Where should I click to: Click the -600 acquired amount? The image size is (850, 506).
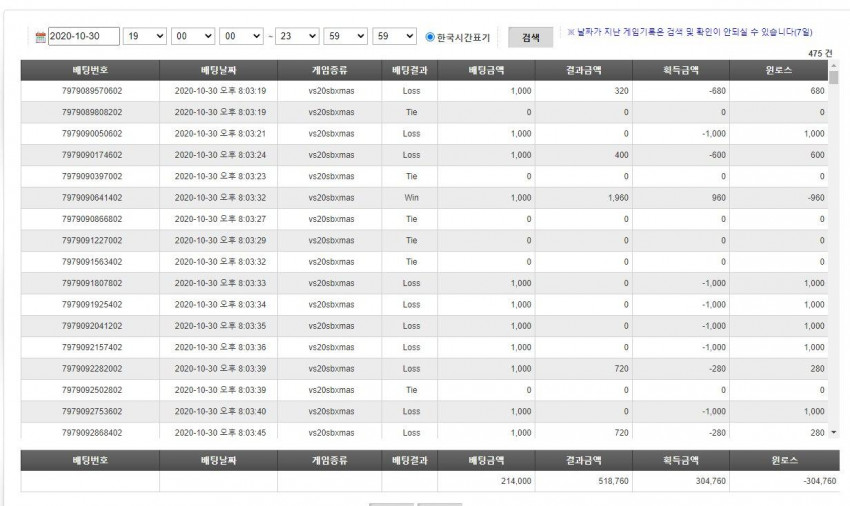717,155
